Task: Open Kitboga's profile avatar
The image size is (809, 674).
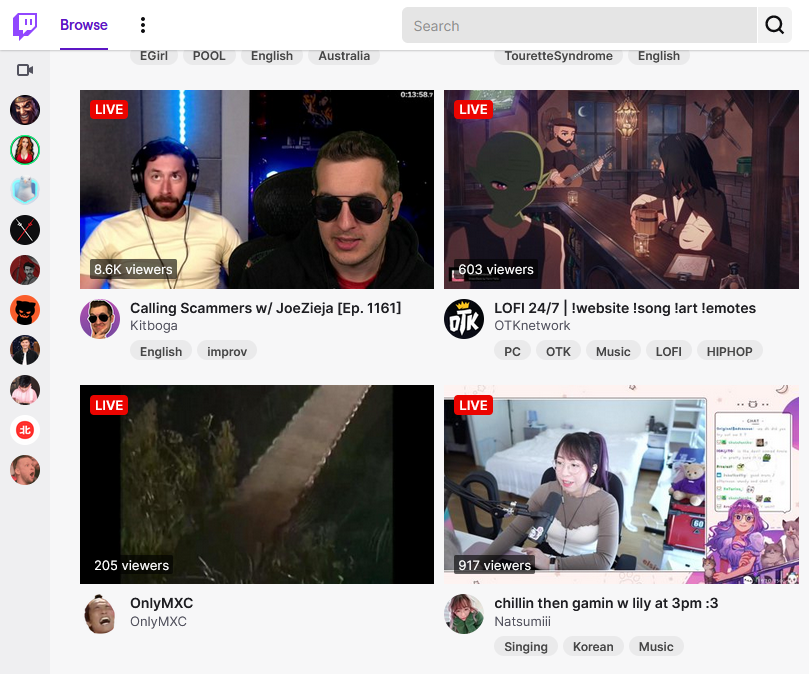Action: point(100,318)
